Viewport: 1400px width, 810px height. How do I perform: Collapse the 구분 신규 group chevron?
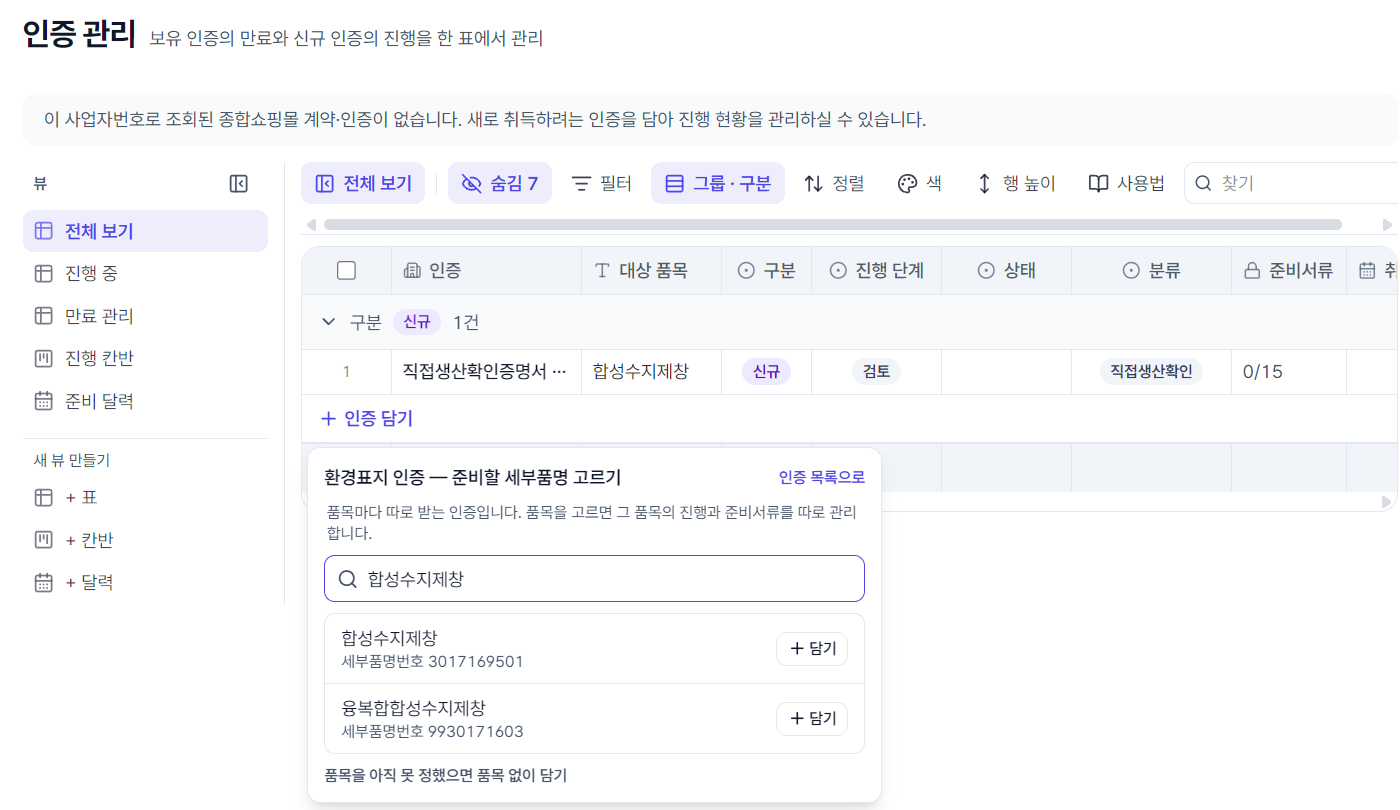[328, 322]
